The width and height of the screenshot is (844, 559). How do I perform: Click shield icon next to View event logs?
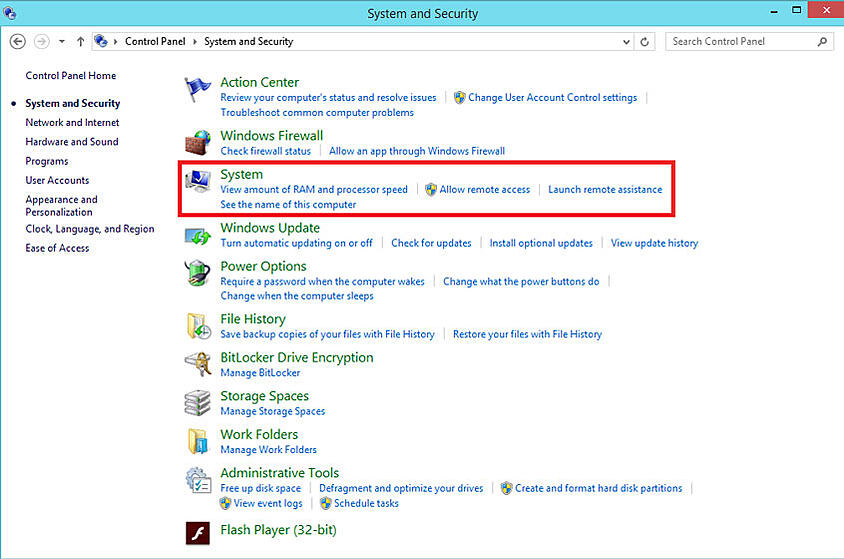click(226, 503)
